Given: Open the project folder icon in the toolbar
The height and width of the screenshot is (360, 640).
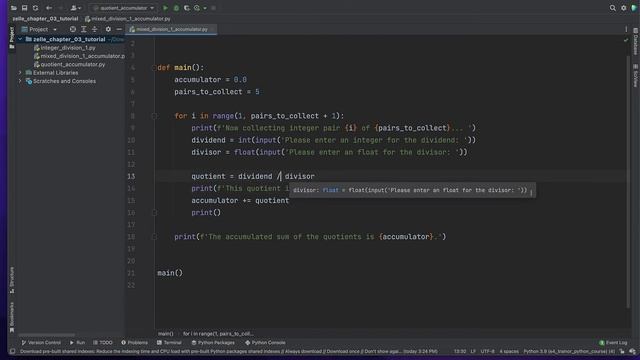Looking at the screenshot, I should (x=13, y=8).
